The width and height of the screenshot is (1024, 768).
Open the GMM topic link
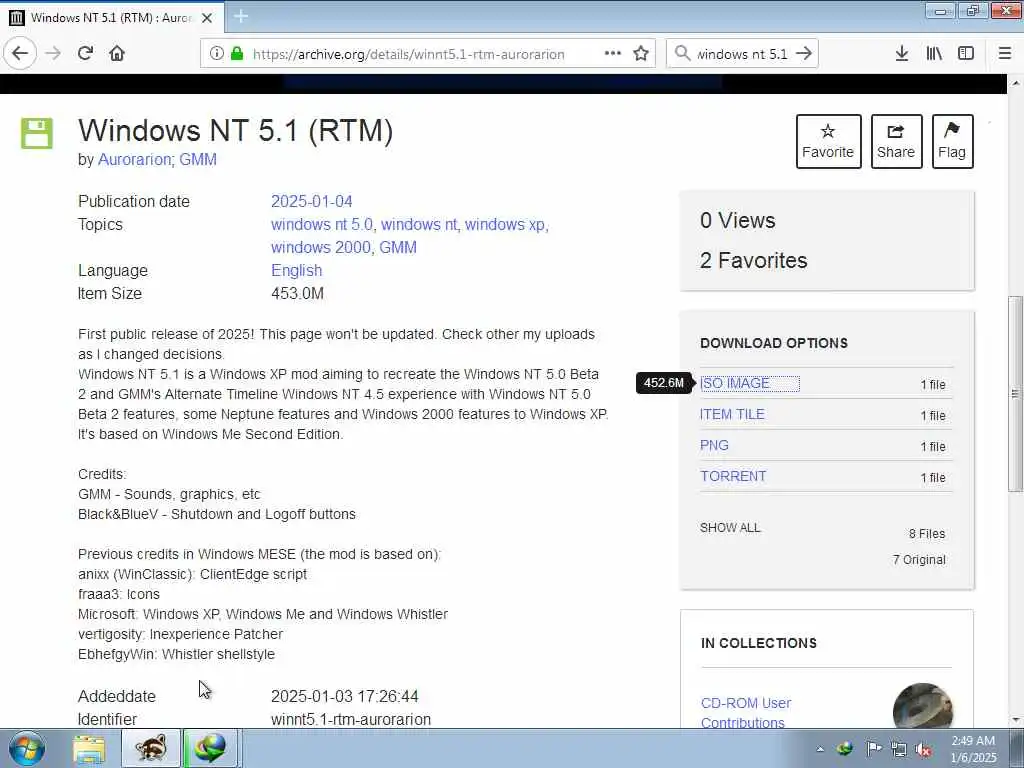click(x=398, y=247)
